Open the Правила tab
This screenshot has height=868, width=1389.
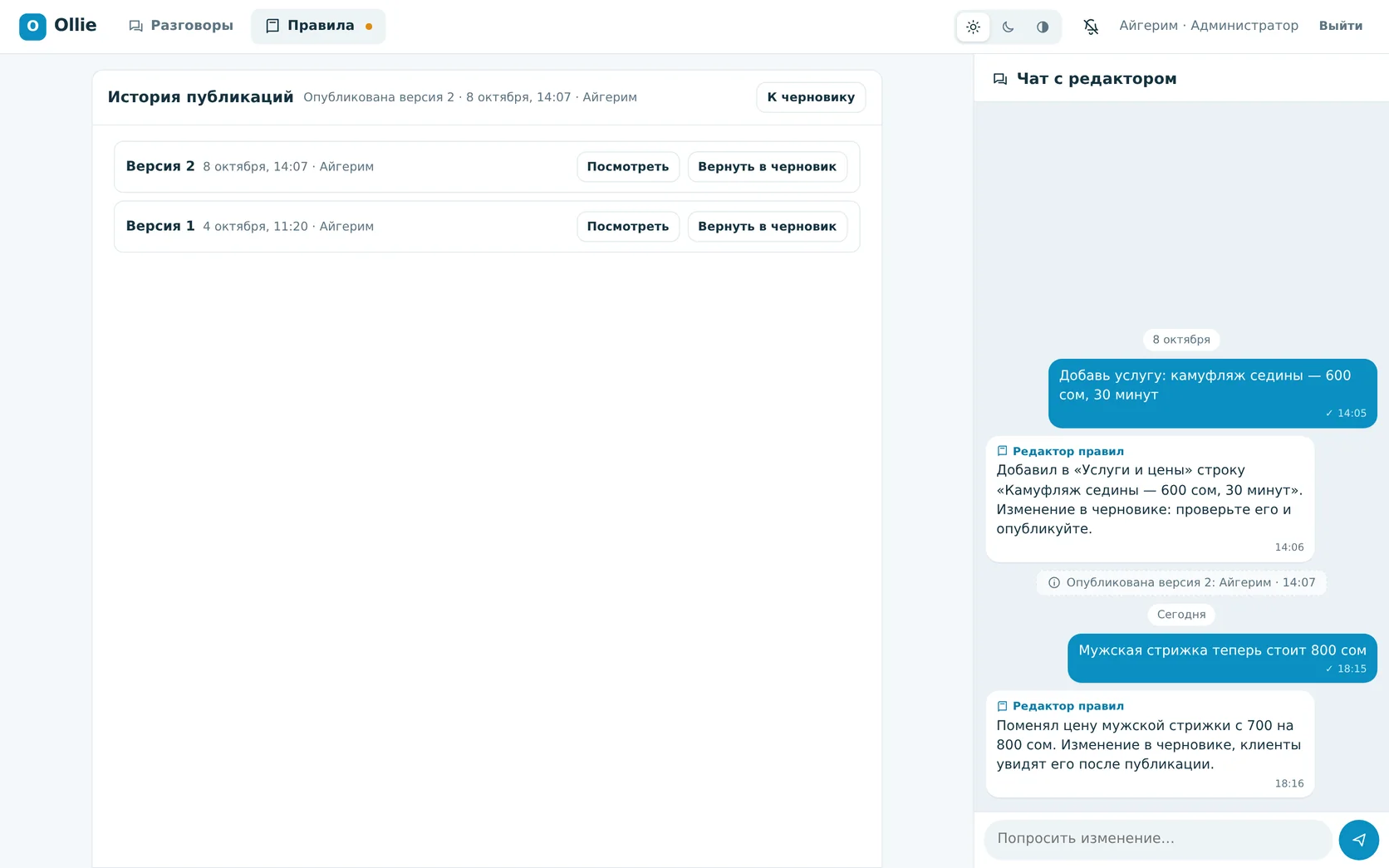coord(318,26)
